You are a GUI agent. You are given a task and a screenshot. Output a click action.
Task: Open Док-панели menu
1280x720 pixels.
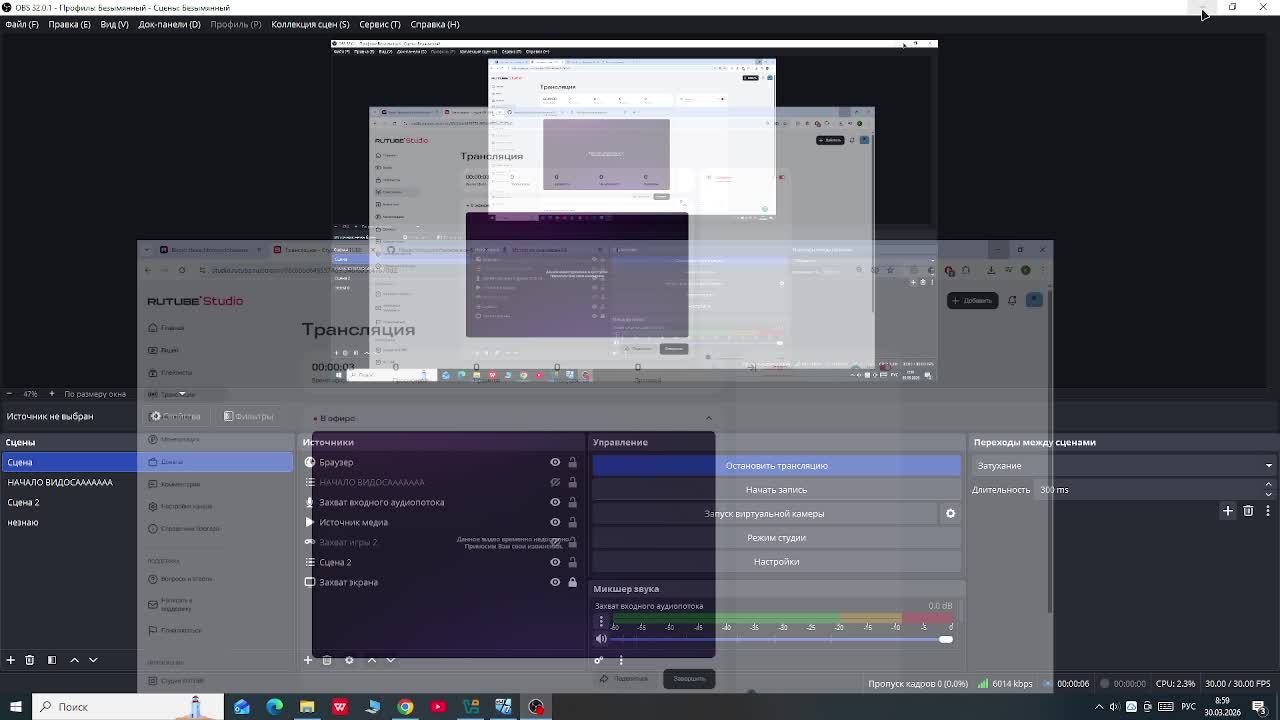[x=169, y=24]
